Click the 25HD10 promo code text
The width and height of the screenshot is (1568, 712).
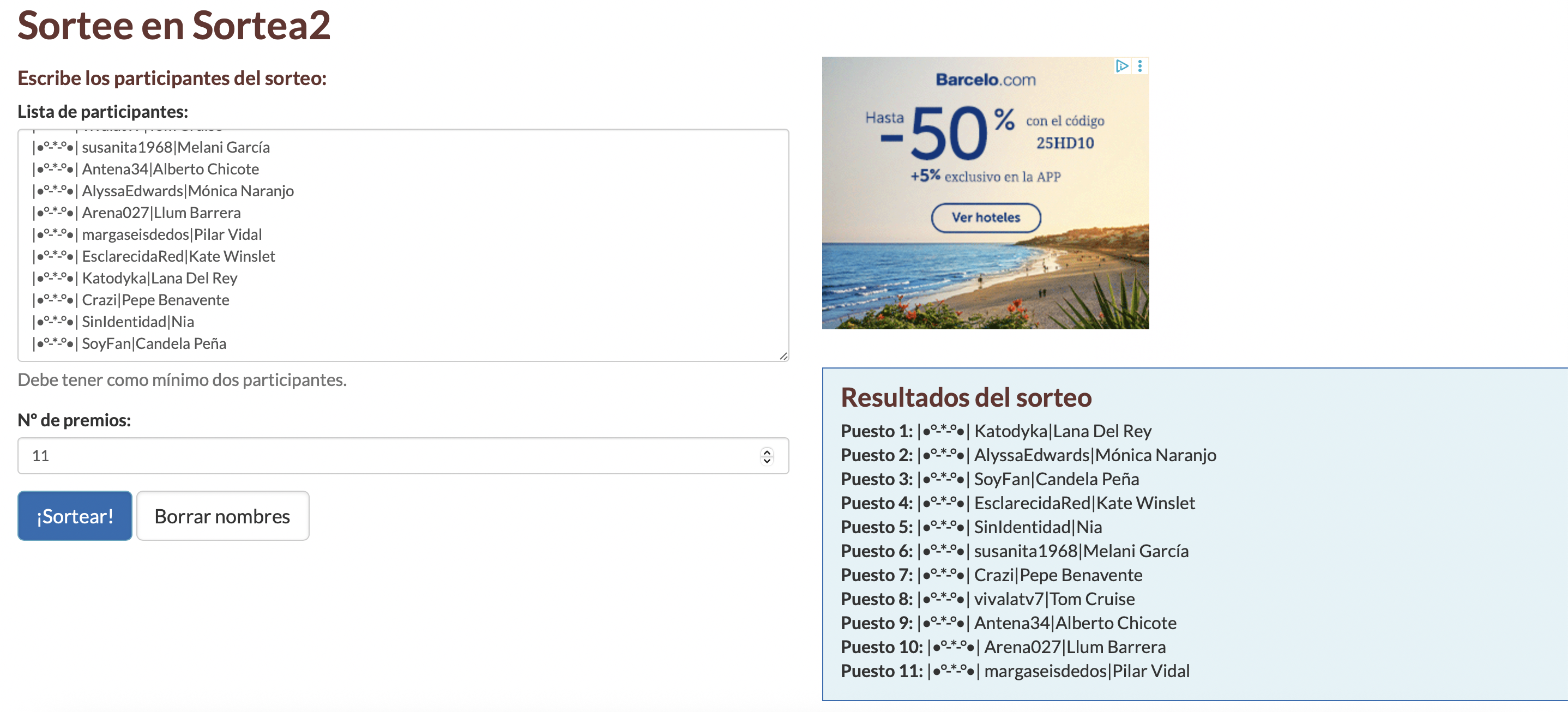click(1065, 143)
